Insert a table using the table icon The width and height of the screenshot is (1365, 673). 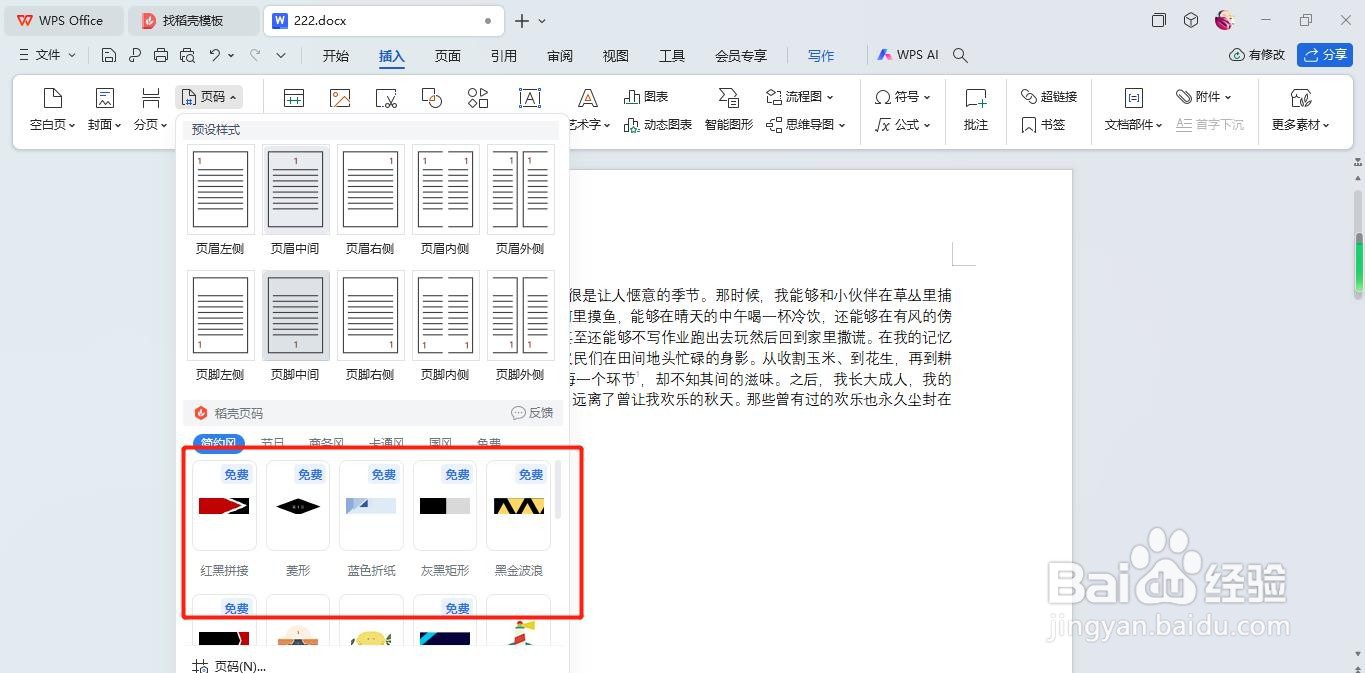tap(293, 97)
